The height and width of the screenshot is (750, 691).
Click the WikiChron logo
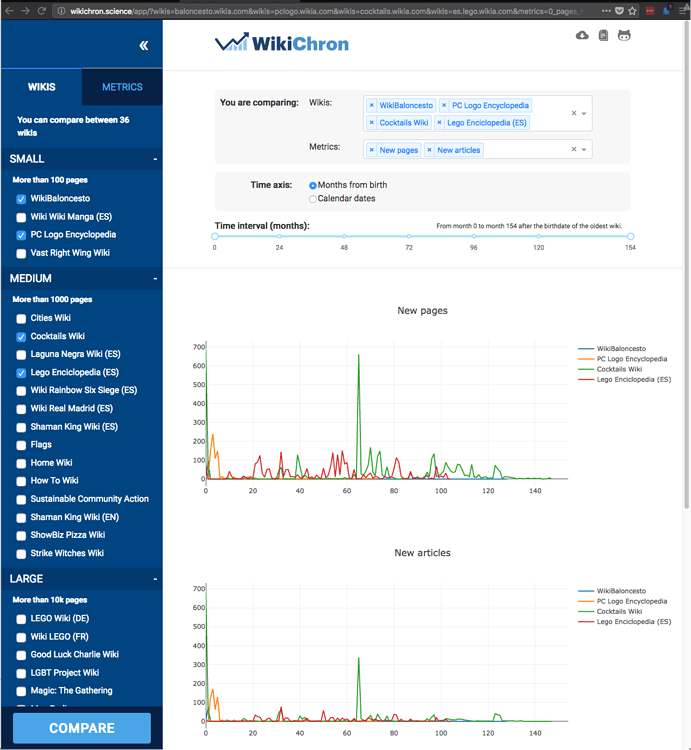(x=282, y=43)
